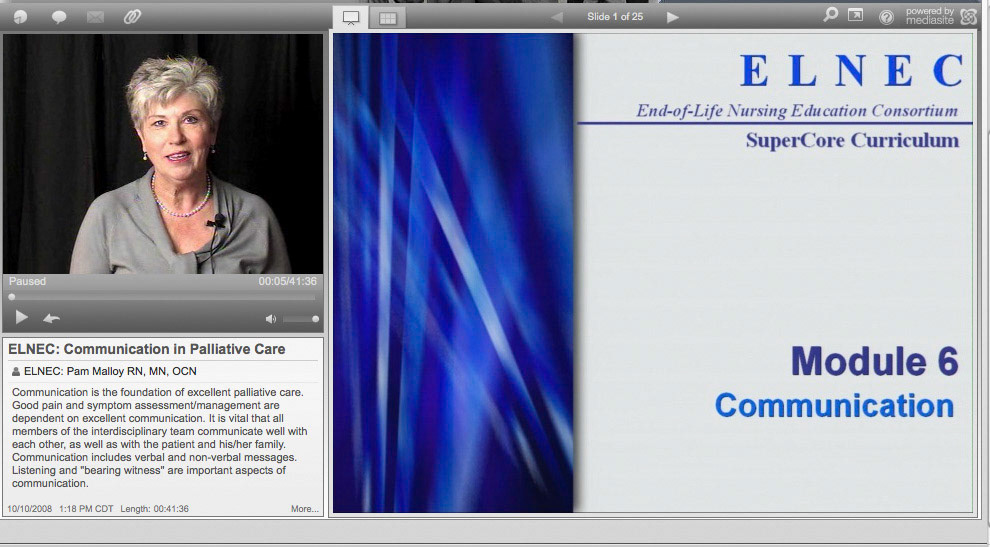990x547 pixels.
Task: Switch to slide thumbnails grid view
Action: click(x=388, y=18)
